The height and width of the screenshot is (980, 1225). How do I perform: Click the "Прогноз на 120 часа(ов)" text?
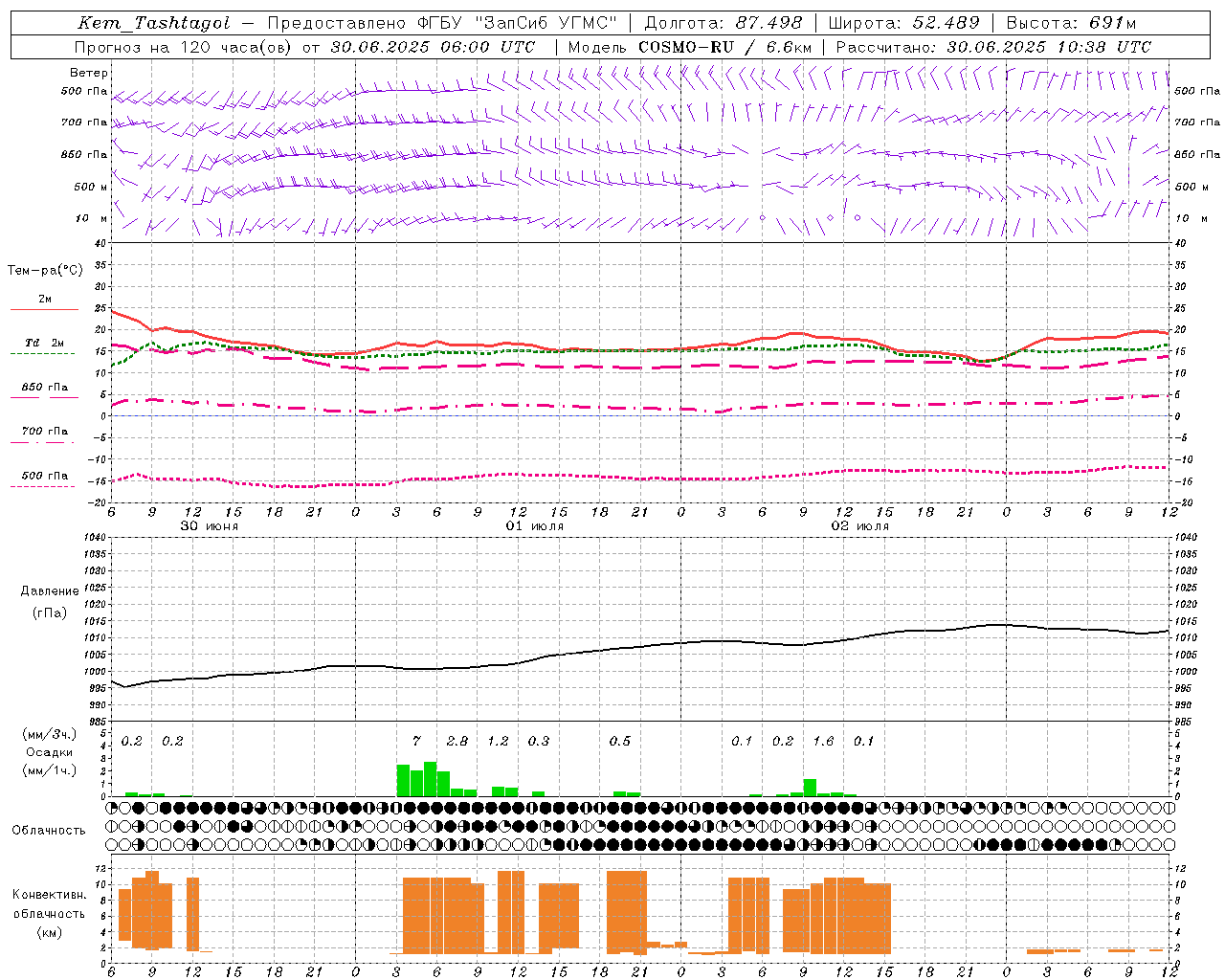coord(185,47)
